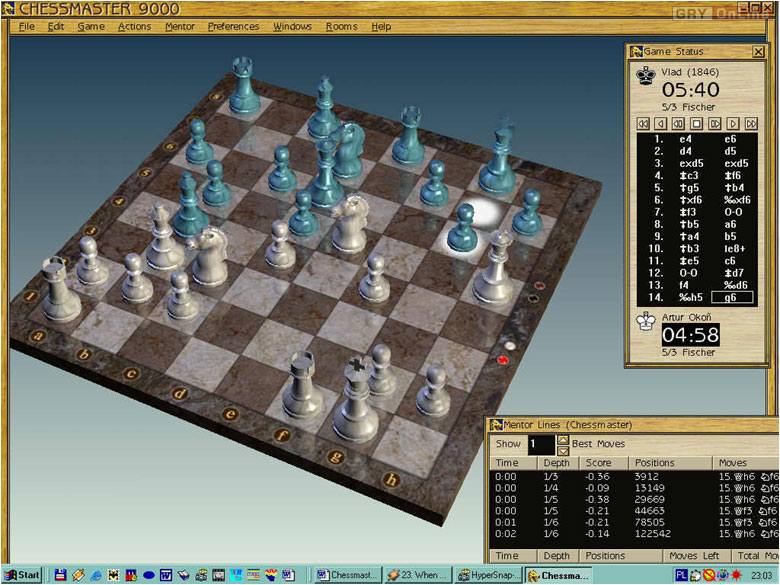Image resolution: width=780 pixels, height=585 pixels.
Task: Open the Game menu
Action: coord(91,26)
